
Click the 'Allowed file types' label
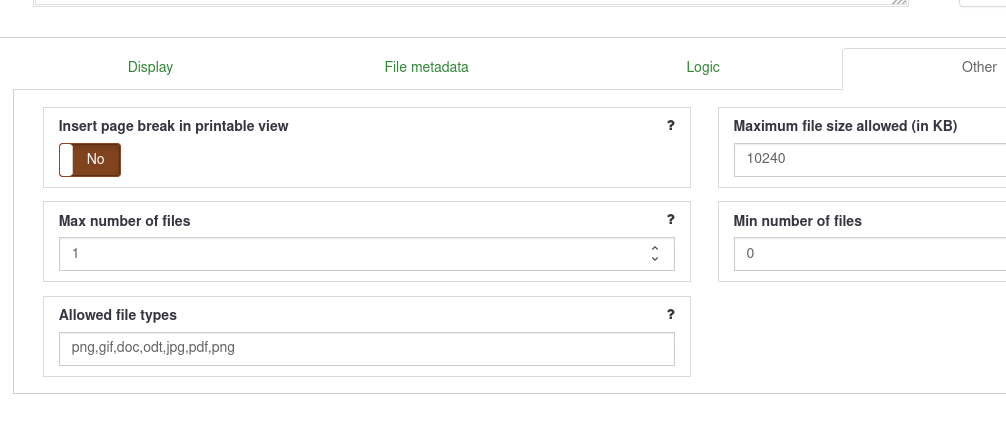click(x=118, y=315)
